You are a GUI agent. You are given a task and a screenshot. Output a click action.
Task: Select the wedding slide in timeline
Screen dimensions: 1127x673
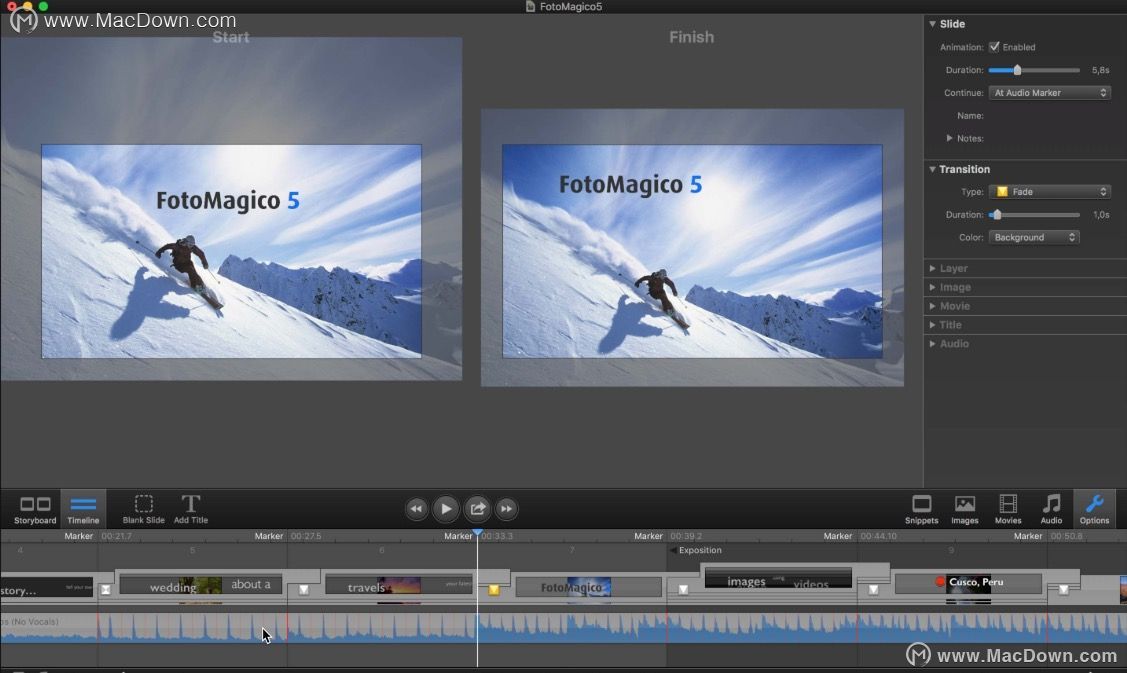201,585
